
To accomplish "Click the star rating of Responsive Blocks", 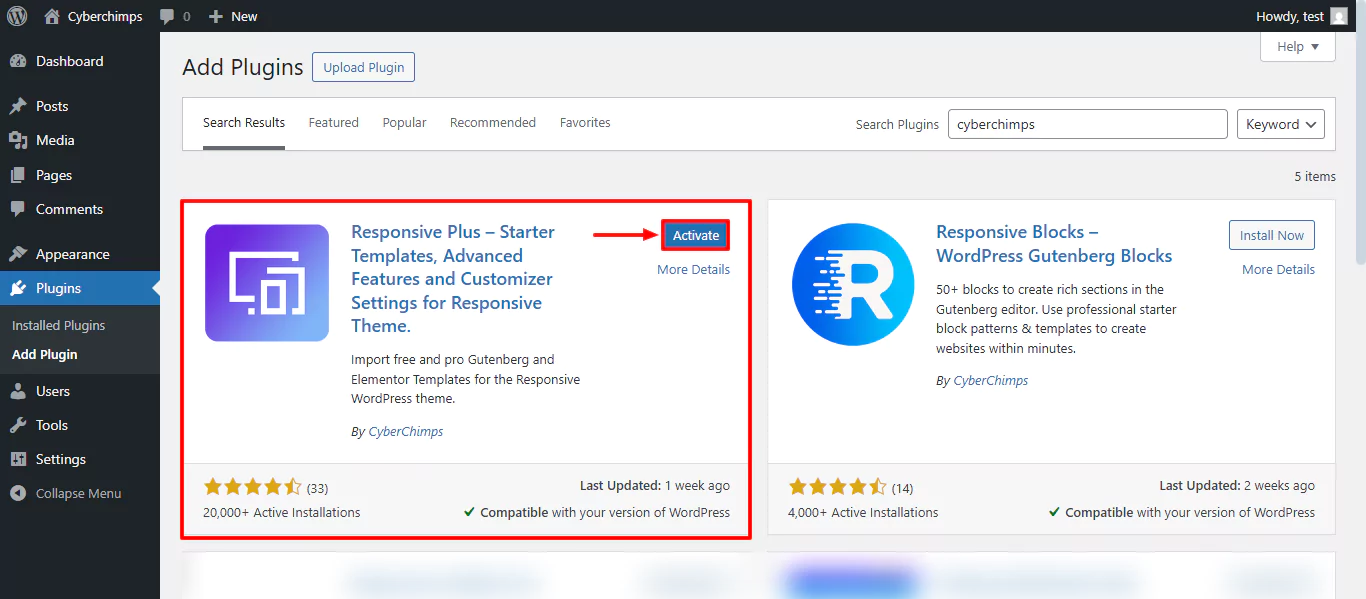I will [x=837, y=487].
